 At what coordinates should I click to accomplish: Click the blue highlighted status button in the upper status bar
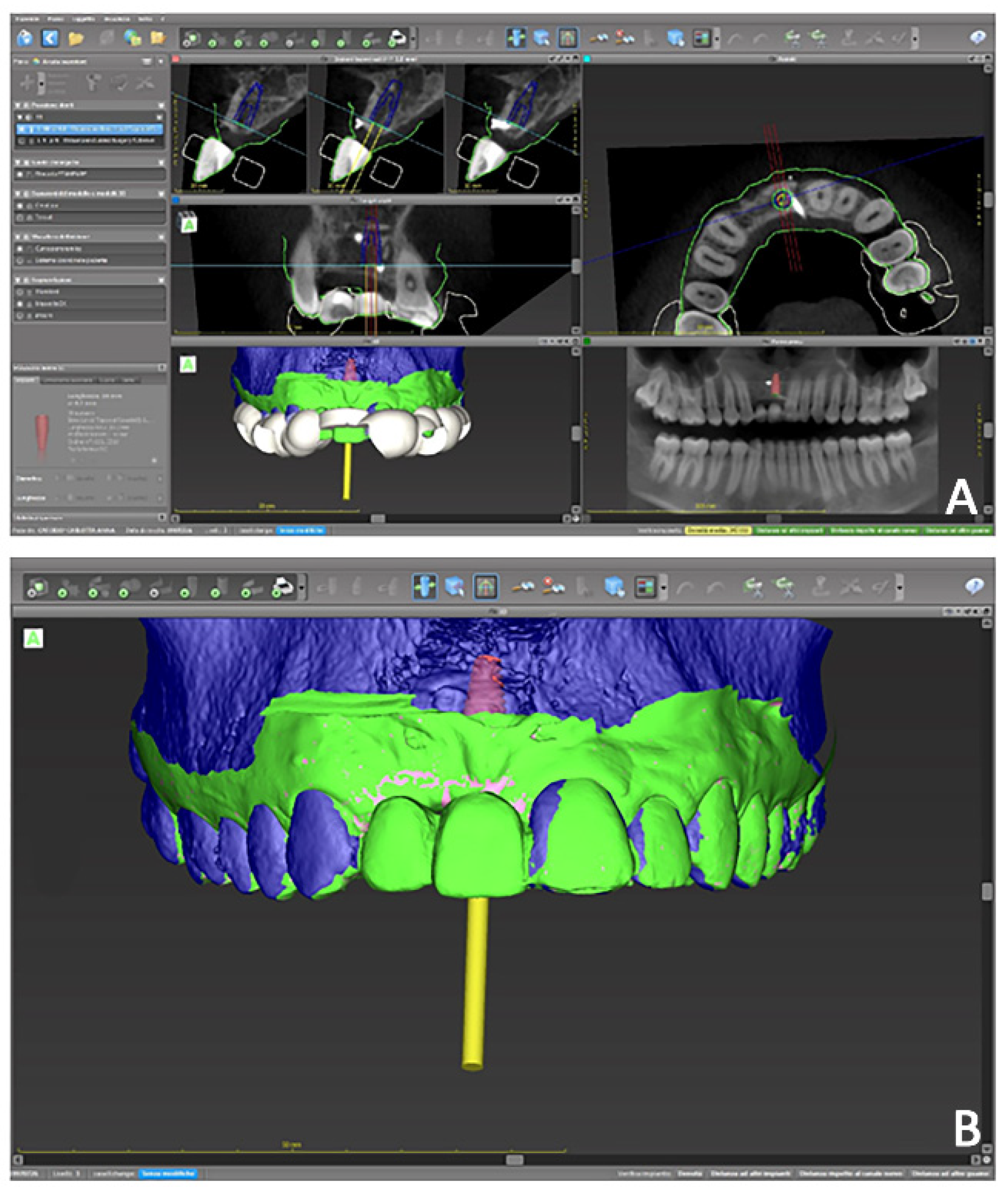click(x=301, y=530)
